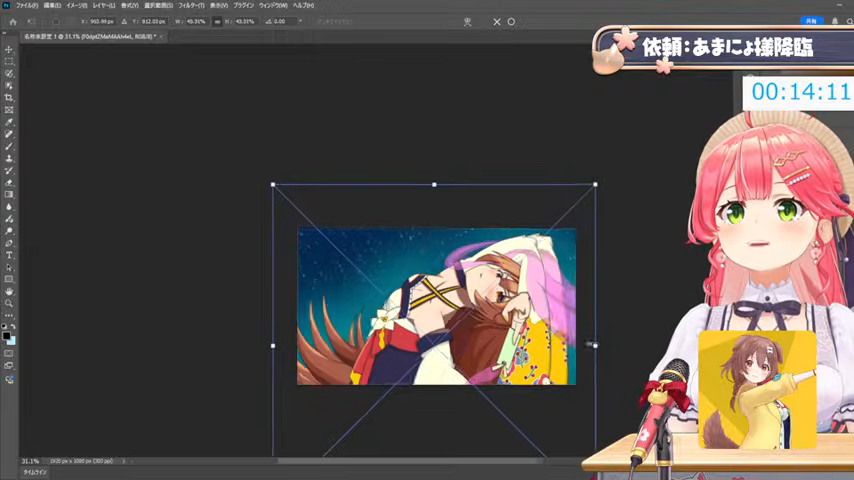Toggle Quick Mask mode
This screenshot has height=480, width=854.
tap(9, 354)
